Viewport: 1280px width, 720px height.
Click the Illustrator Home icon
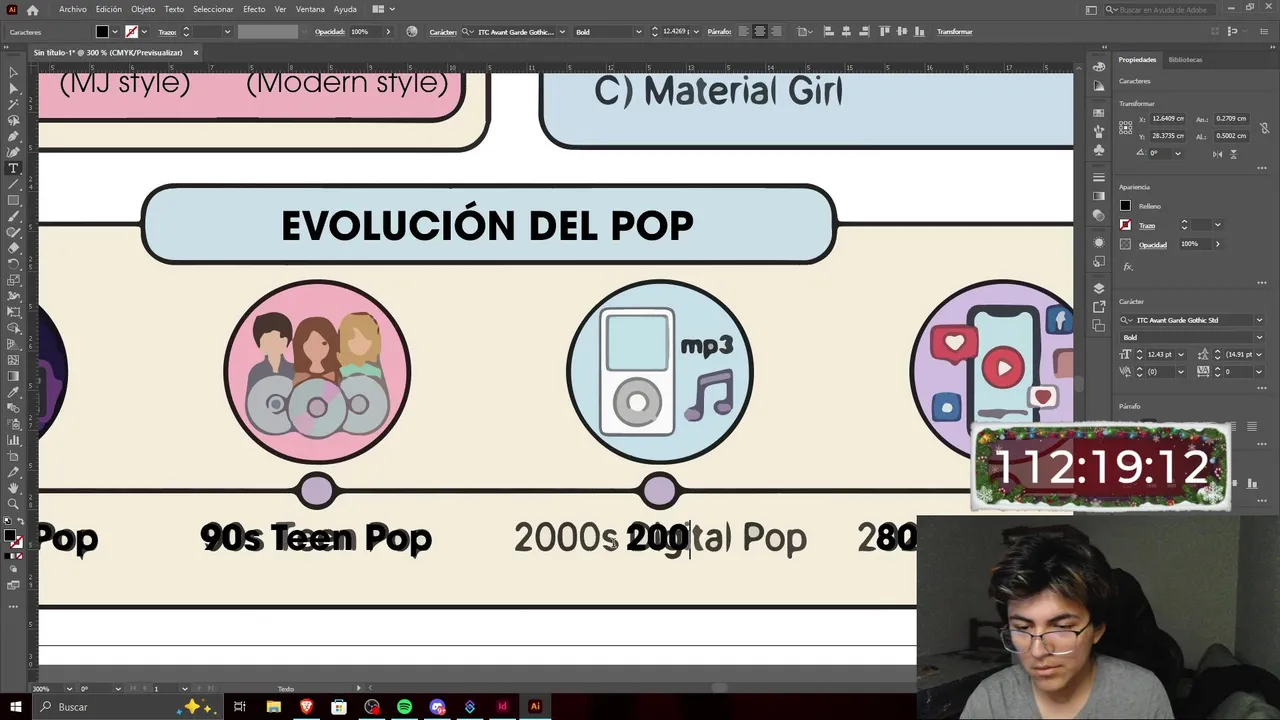point(33,9)
